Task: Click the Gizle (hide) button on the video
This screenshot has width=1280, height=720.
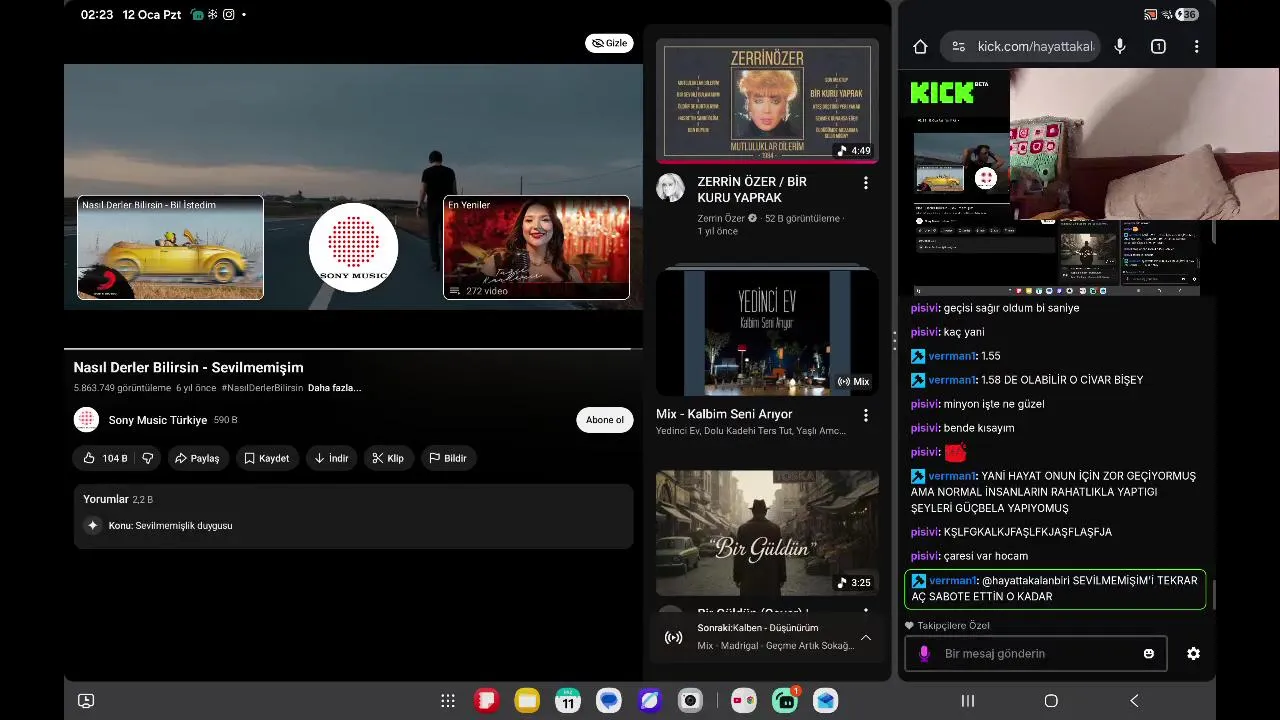Action: (x=609, y=43)
